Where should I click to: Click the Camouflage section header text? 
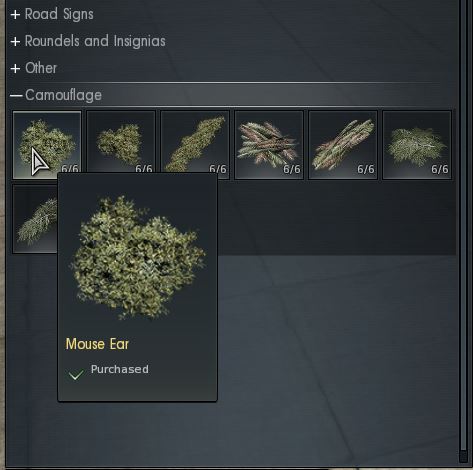(63, 95)
